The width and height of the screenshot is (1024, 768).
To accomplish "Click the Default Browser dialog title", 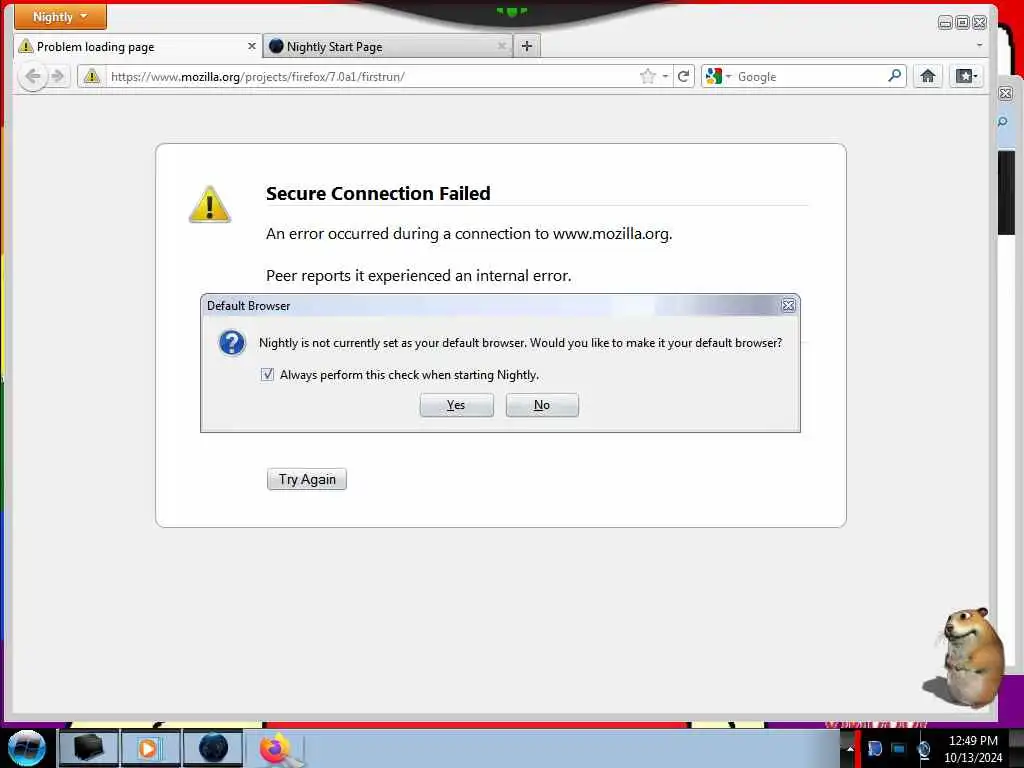I will (248, 306).
